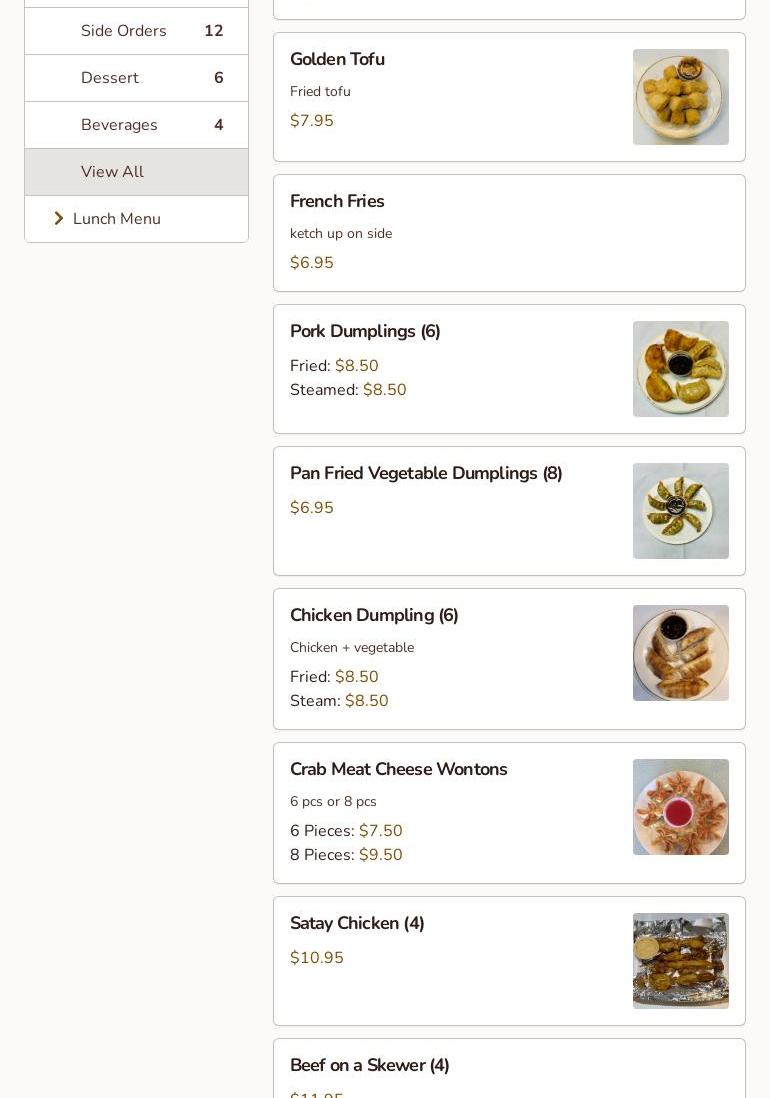The image size is (770, 1098).
Task: Click the Chicken Dumpling picture
Action: tap(680, 653)
